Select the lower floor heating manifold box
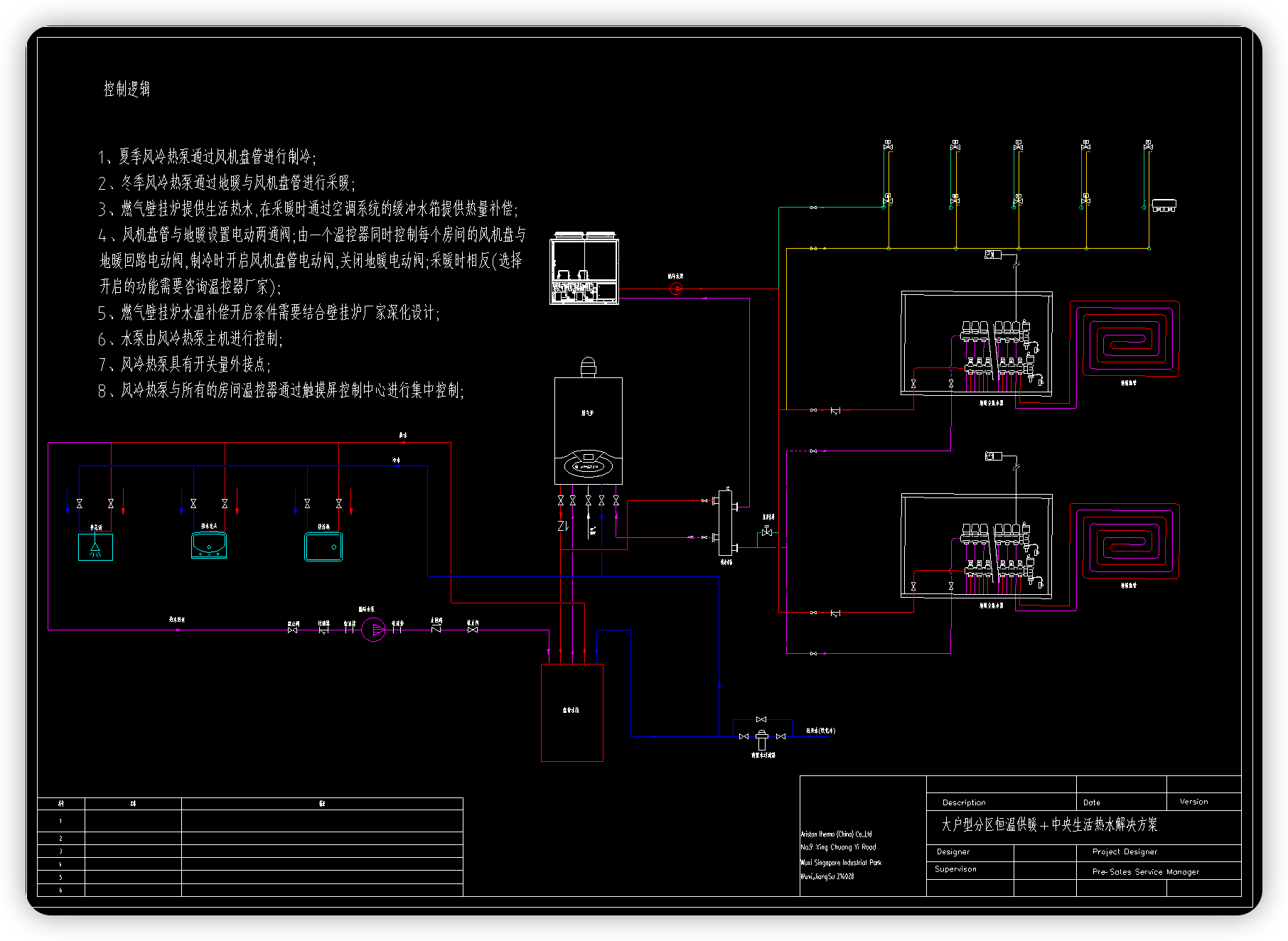Viewport: 1288px width, 941px height. point(977,545)
